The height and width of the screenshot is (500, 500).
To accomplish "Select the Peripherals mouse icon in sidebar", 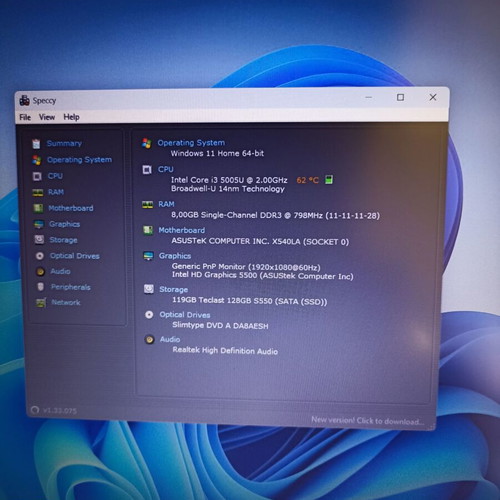I will point(40,287).
